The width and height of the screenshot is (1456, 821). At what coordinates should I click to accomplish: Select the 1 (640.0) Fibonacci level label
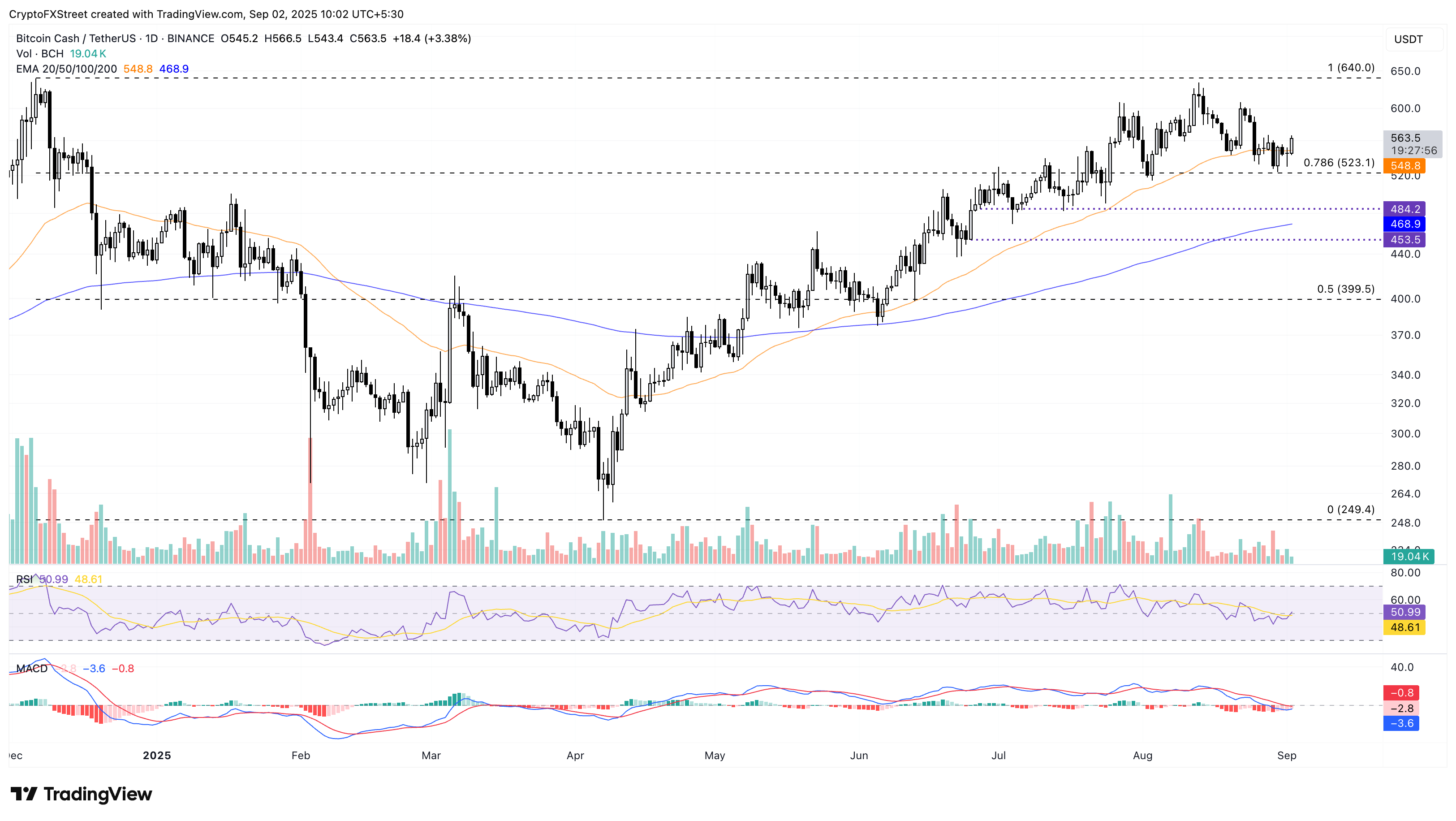1350,68
